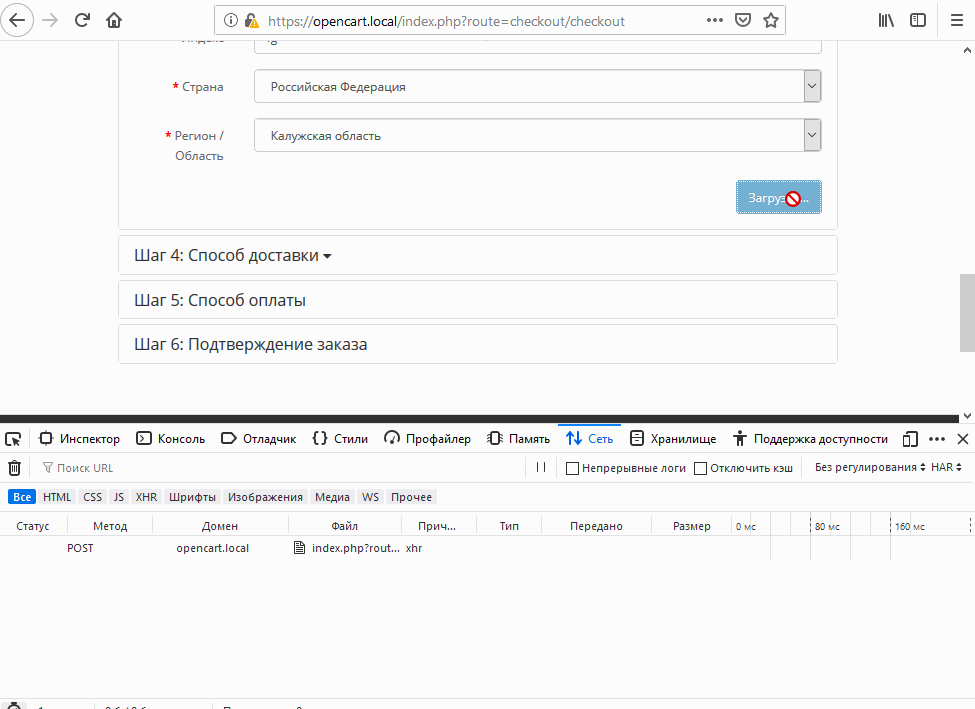Sort by Метод column header
The width and height of the screenshot is (975, 709).
[x=110, y=526]
